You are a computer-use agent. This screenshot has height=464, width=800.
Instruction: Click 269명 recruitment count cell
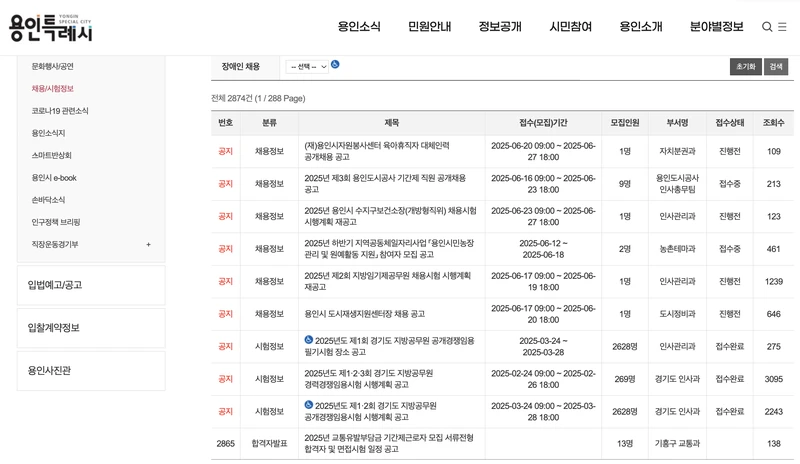pos(625,379)
